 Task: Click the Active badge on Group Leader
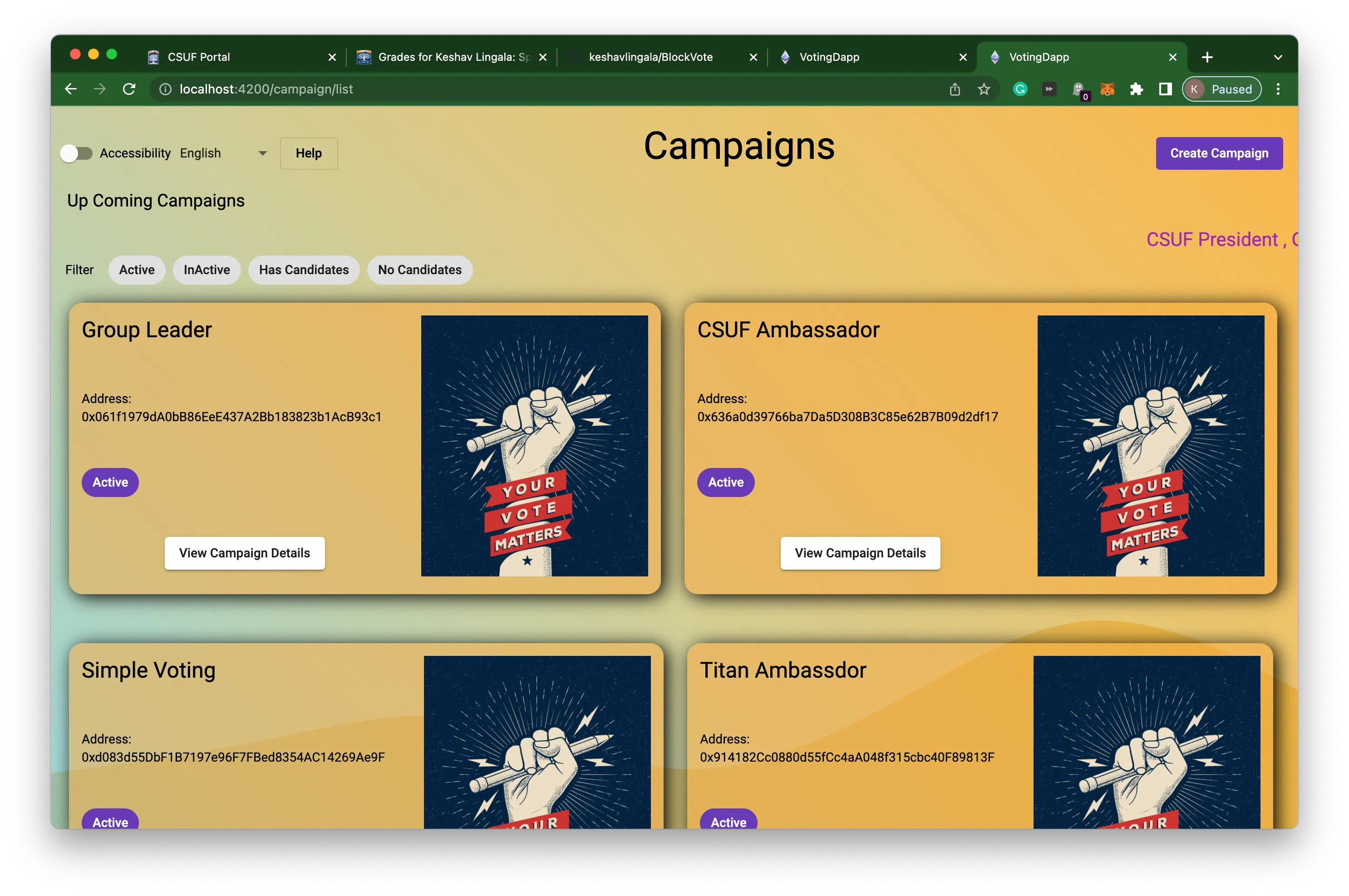[x=110, y=482]
